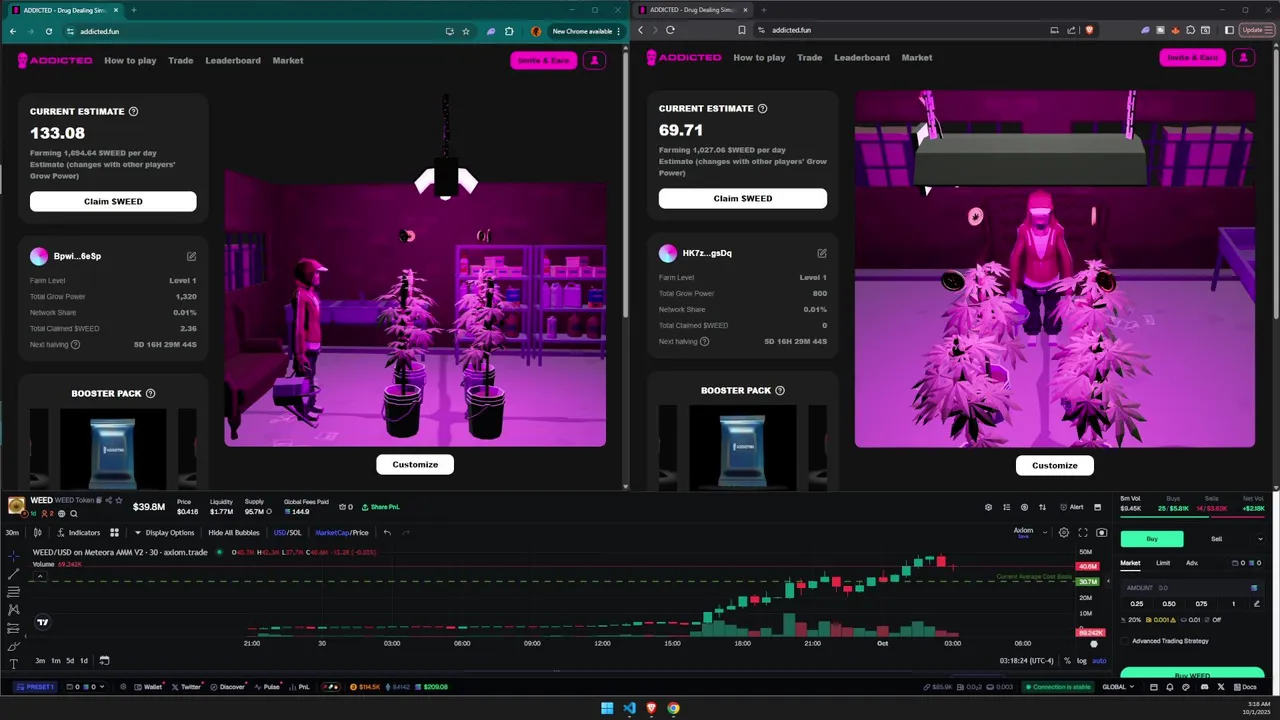This screenshot has width=1280, height=720.
Task: Open chart settings gear near Axiom save
Action: [1064, 533]
